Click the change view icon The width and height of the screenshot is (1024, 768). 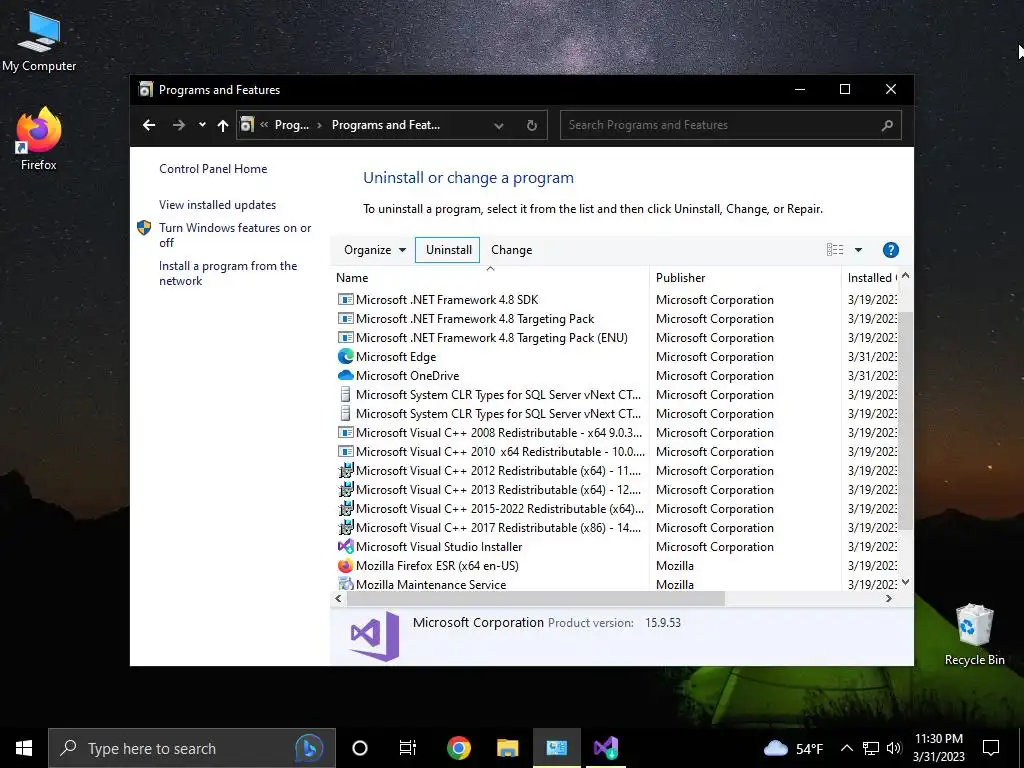(835, 249)
